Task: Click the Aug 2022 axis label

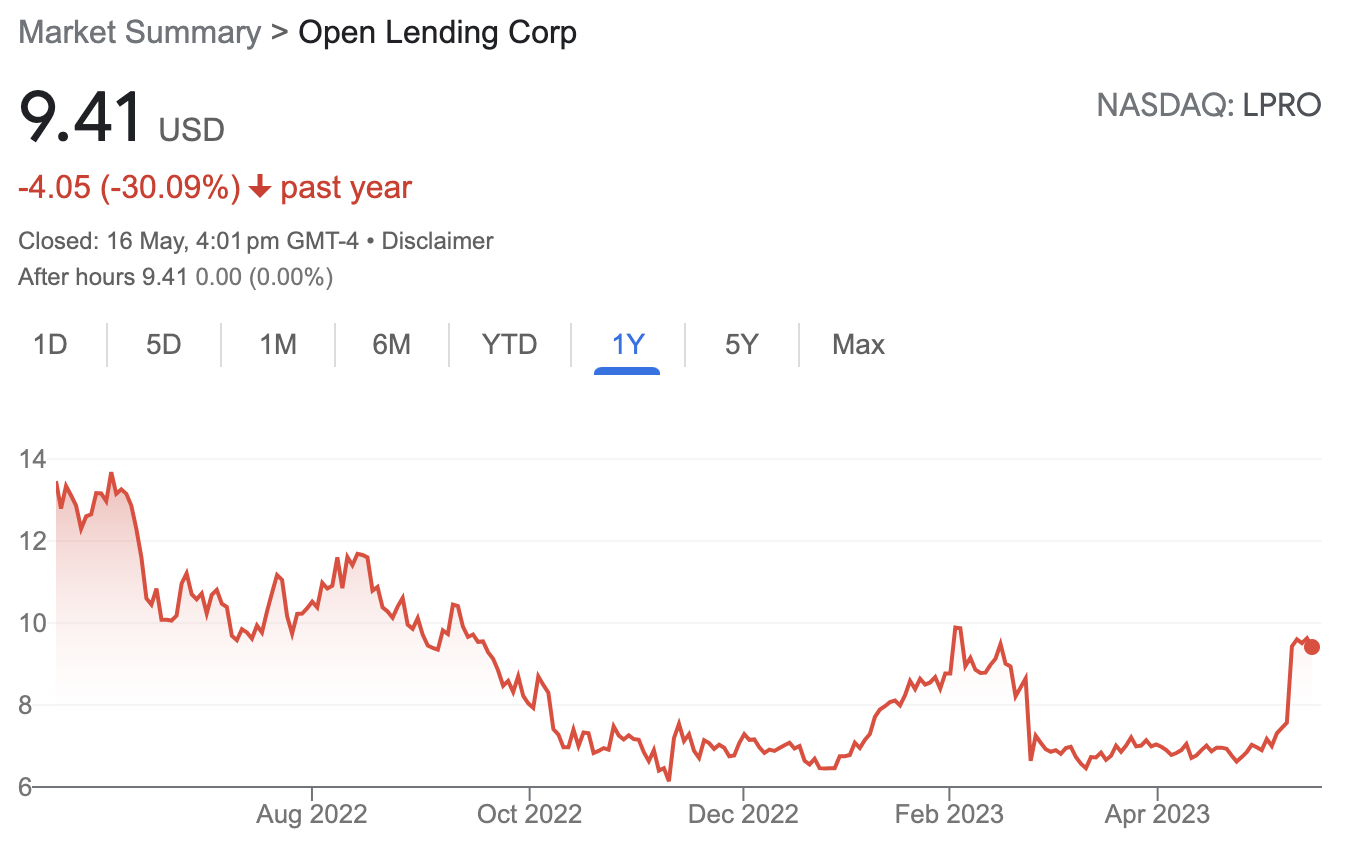Action: (311, 814)
